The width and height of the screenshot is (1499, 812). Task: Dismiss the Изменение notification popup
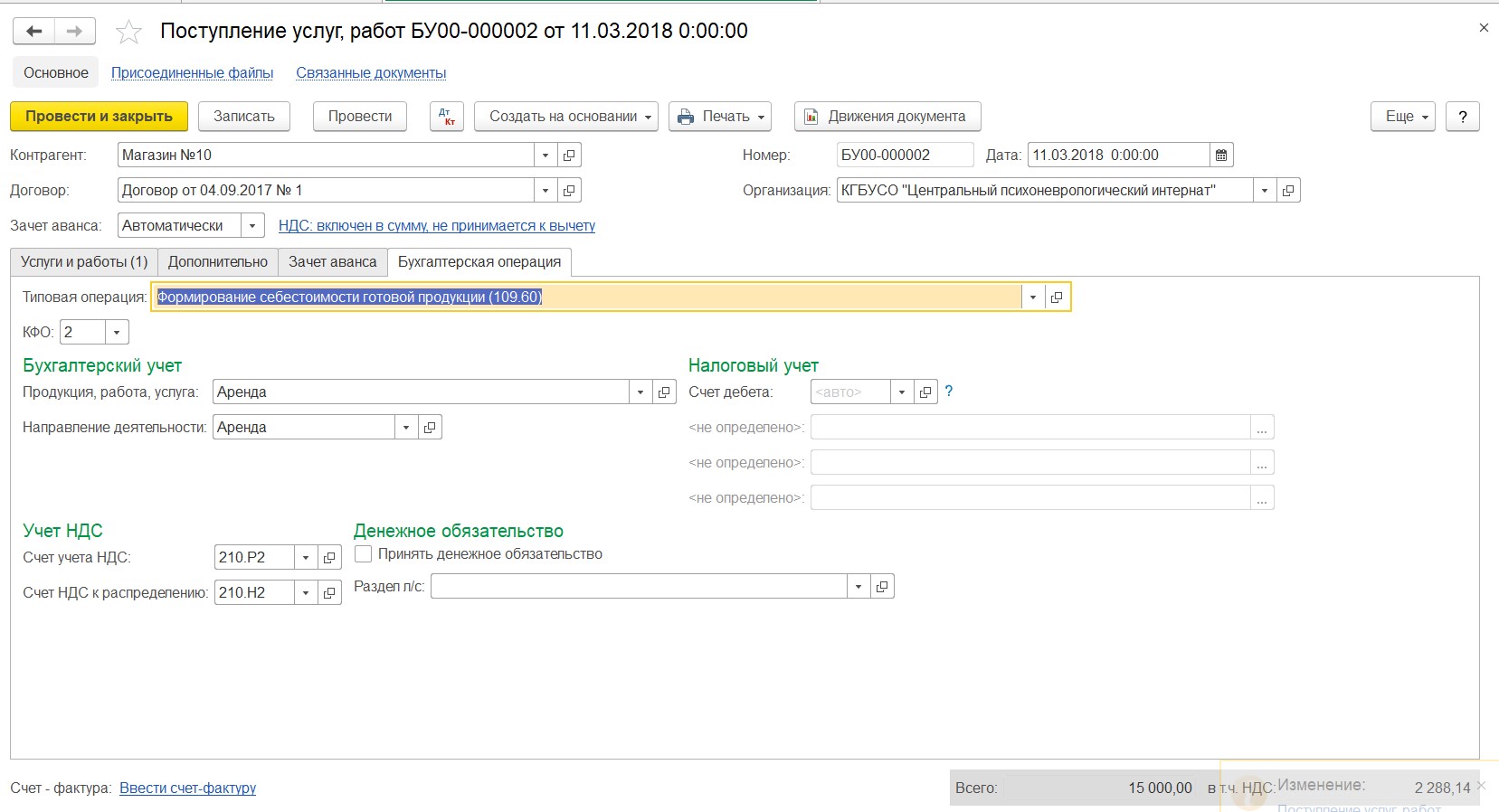1481,785
